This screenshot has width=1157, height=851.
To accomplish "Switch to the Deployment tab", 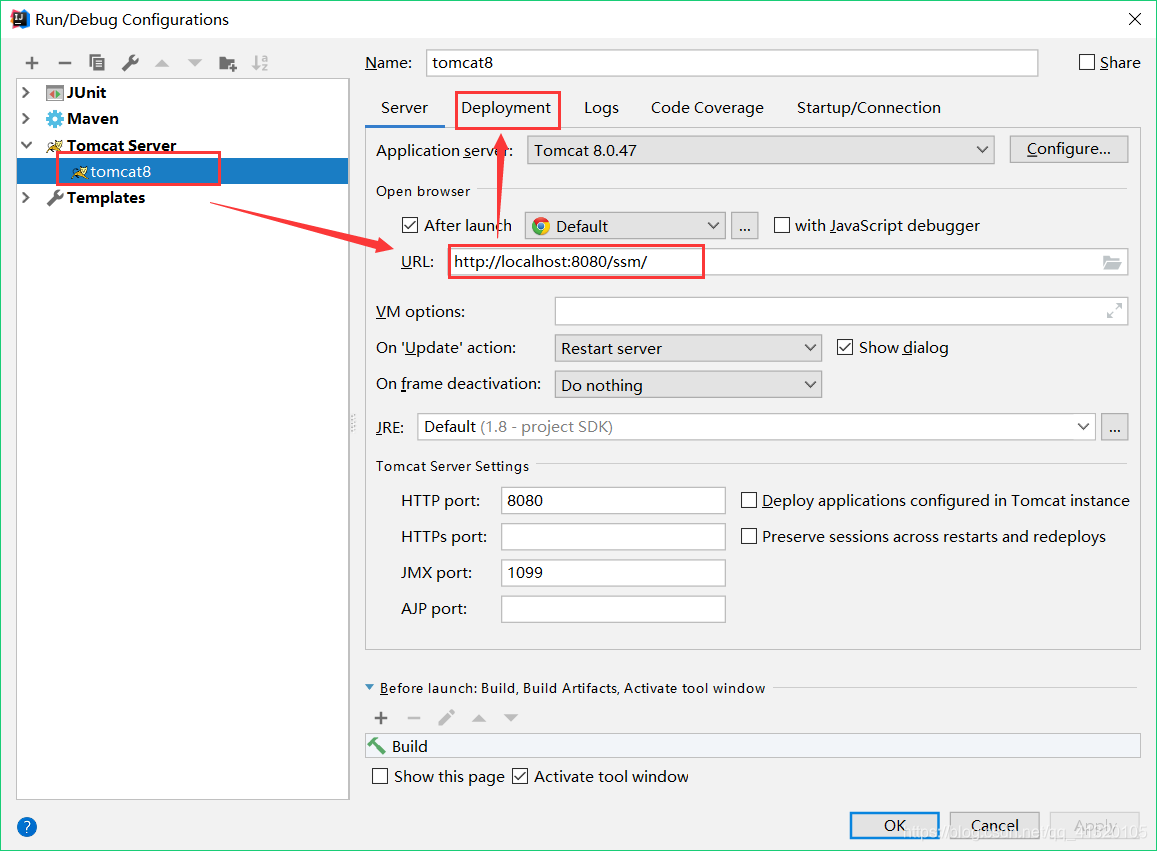I will pos(506,108).
